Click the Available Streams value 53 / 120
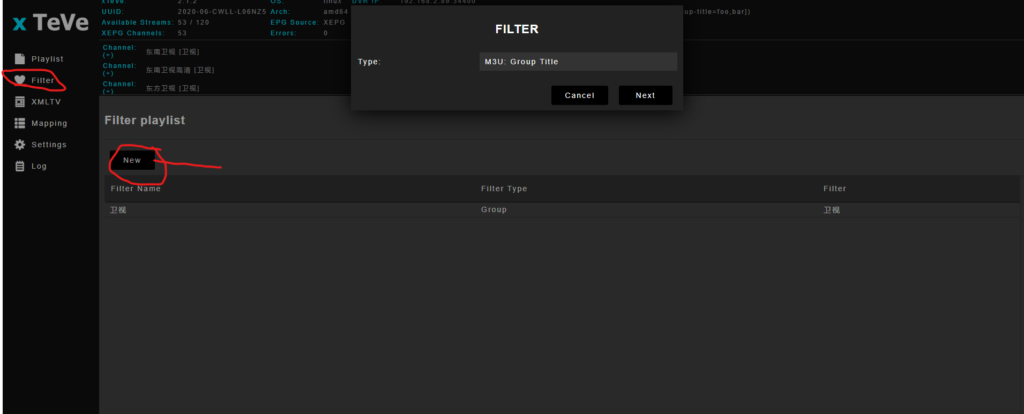This screenshot has height=414, width=1024. 196,22
